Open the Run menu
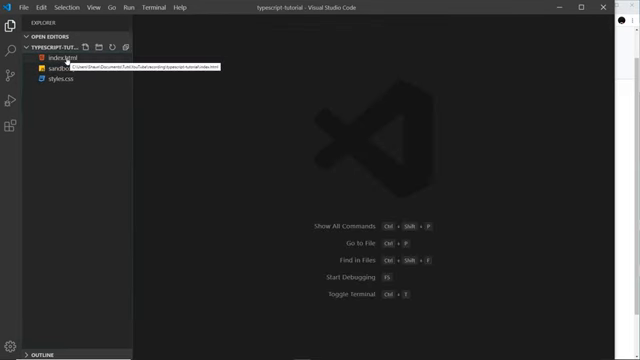Viewport: 640px width, 360px height. point(129,7)
